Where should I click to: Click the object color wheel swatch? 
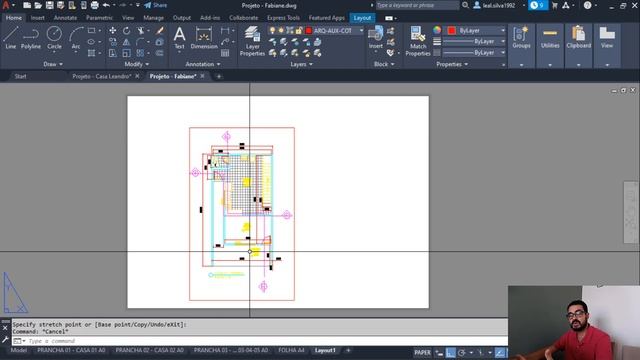pos(437,30)
